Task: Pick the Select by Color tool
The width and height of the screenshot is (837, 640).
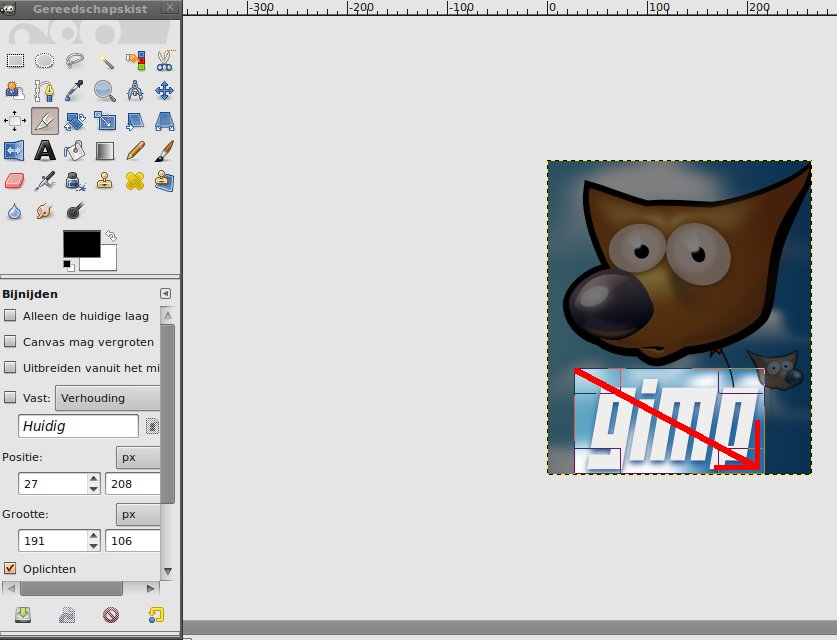Action: (135, 61)
